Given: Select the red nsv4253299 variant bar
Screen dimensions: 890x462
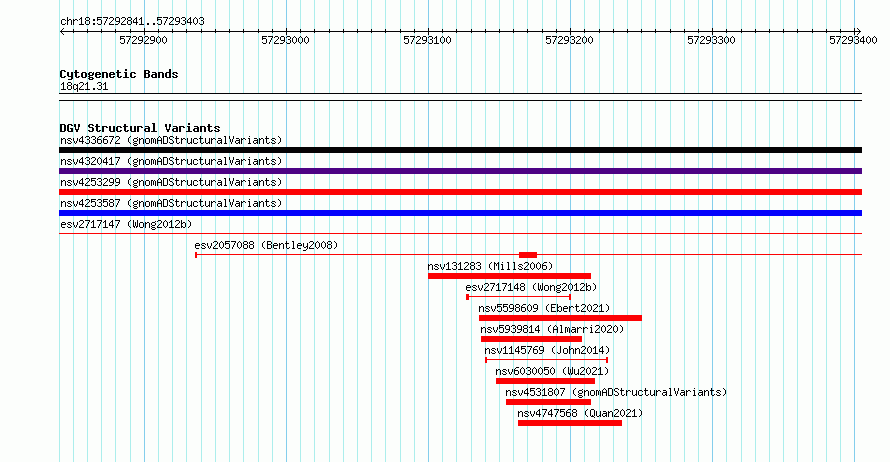Looking at the screenshot, I should (x=460, y=192).
